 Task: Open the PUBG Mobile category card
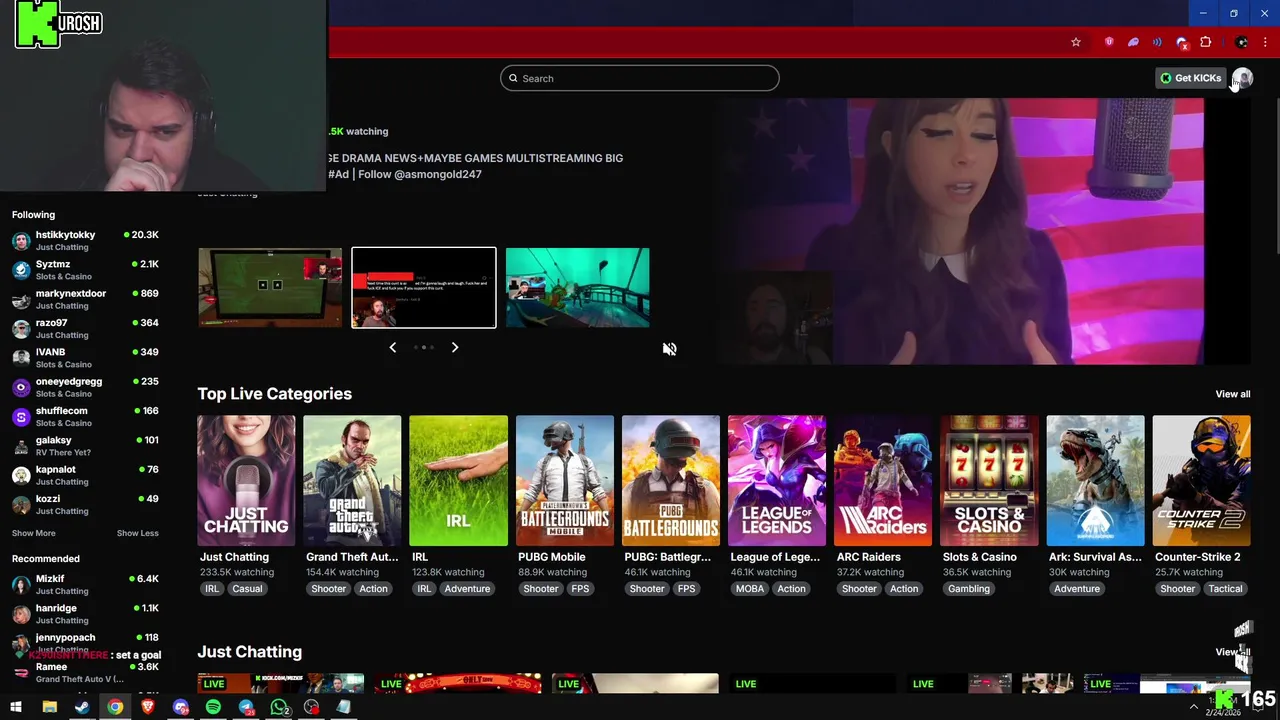(x=564, y=481)
